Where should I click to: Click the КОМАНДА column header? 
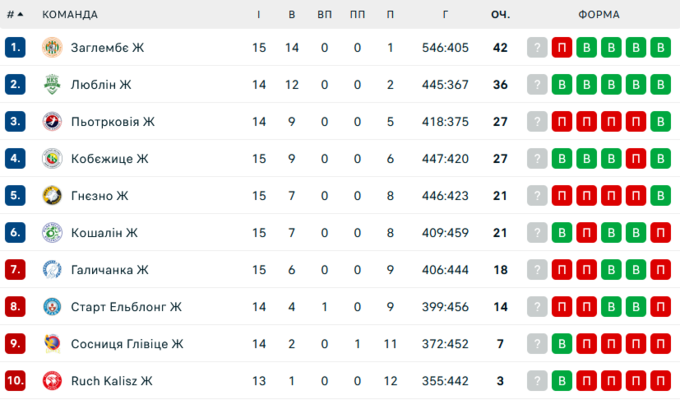tap(70, 15)
